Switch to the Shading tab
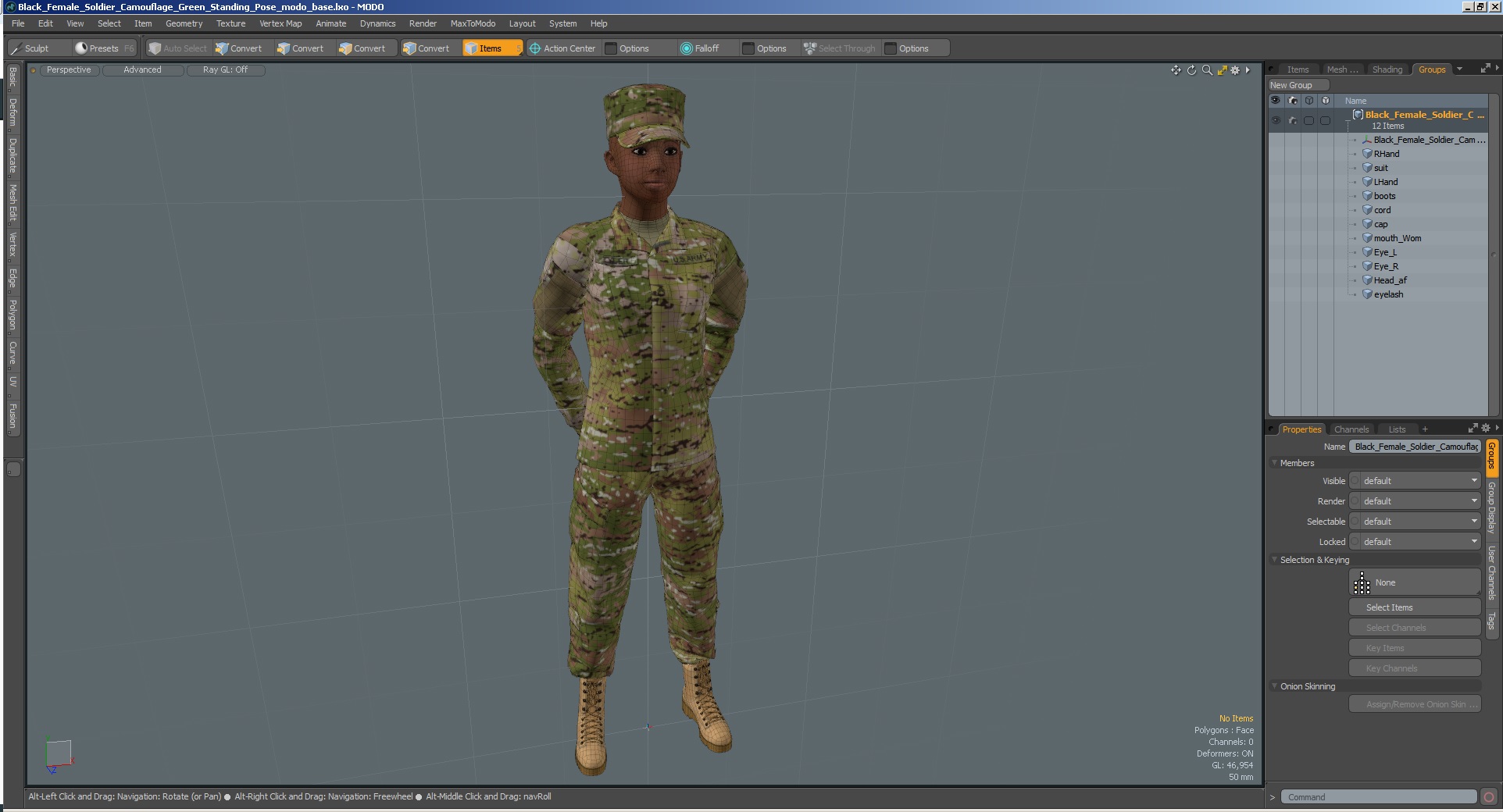The image size is (1503, 812). (x=1387, y=69)
